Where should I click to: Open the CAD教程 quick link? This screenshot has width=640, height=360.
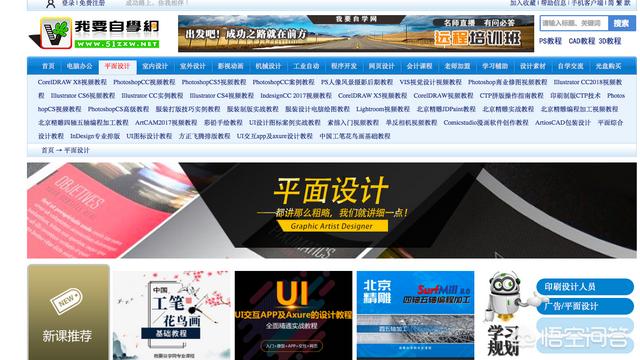(582, 41)
